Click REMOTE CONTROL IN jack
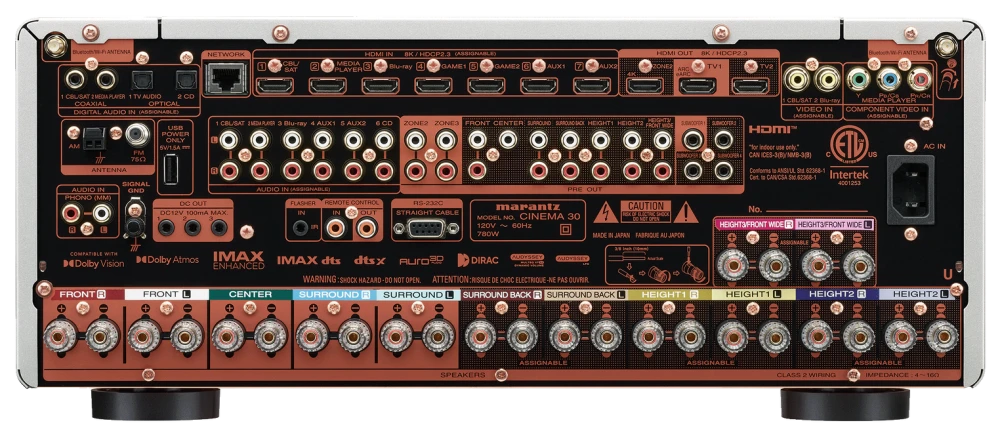The width and height of the screenshot is (1000, 446). pos(336,226)
